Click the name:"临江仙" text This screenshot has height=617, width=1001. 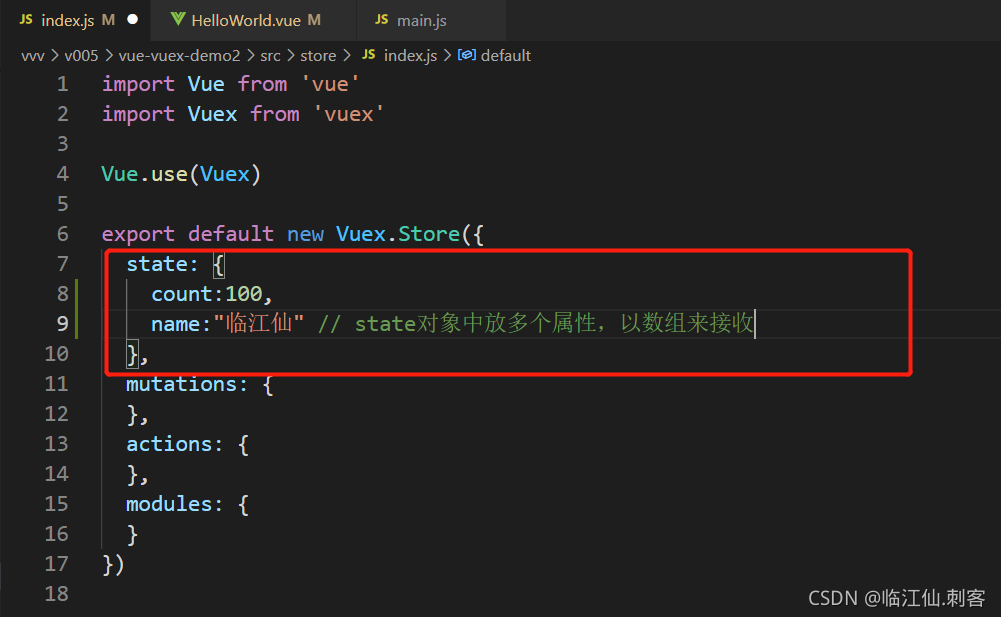pyautogui.click(x=227, y=324)
